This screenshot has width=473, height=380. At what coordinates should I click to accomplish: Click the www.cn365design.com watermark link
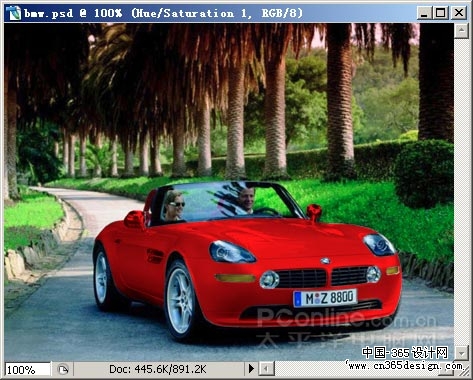pyautogui.click(x=404, y=366)
